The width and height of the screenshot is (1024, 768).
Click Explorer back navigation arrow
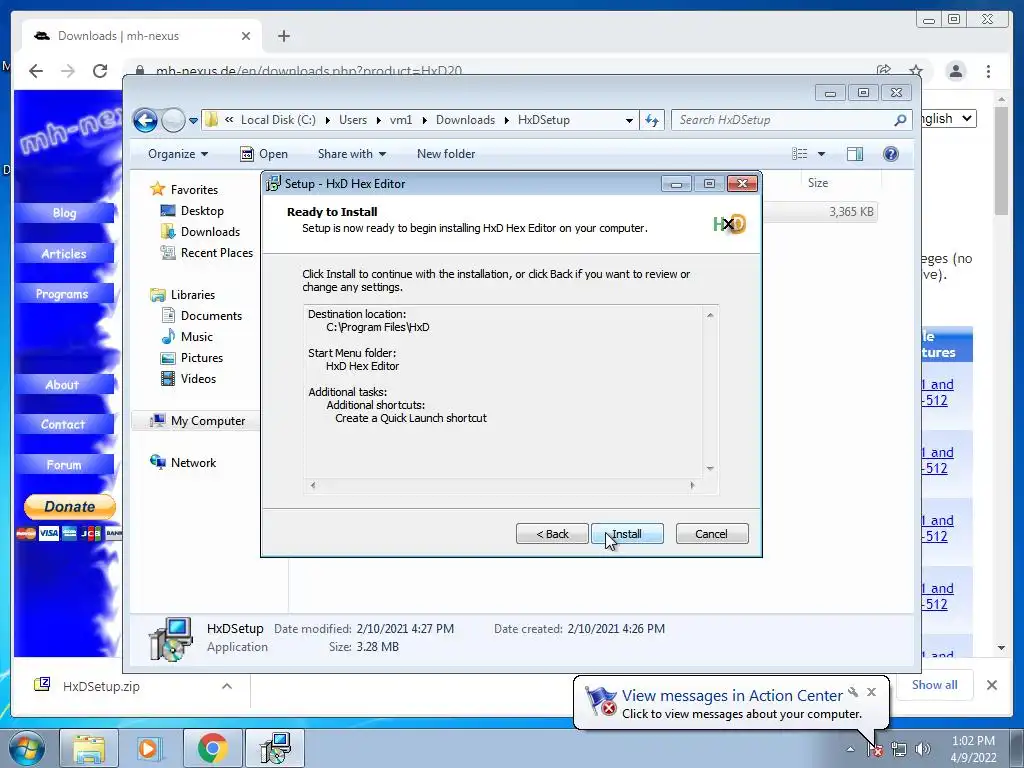point(145,120)
